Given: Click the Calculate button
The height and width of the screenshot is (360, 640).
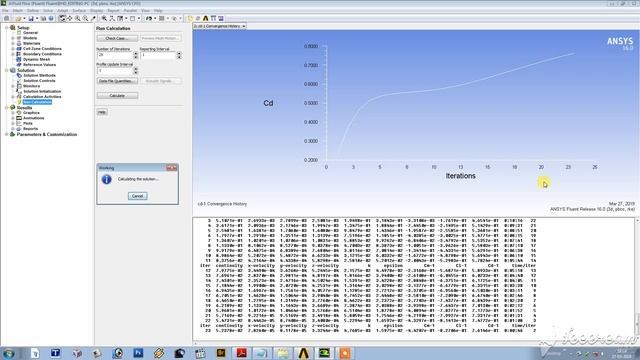Looking at the screenshot, I should tap(117, 96).
